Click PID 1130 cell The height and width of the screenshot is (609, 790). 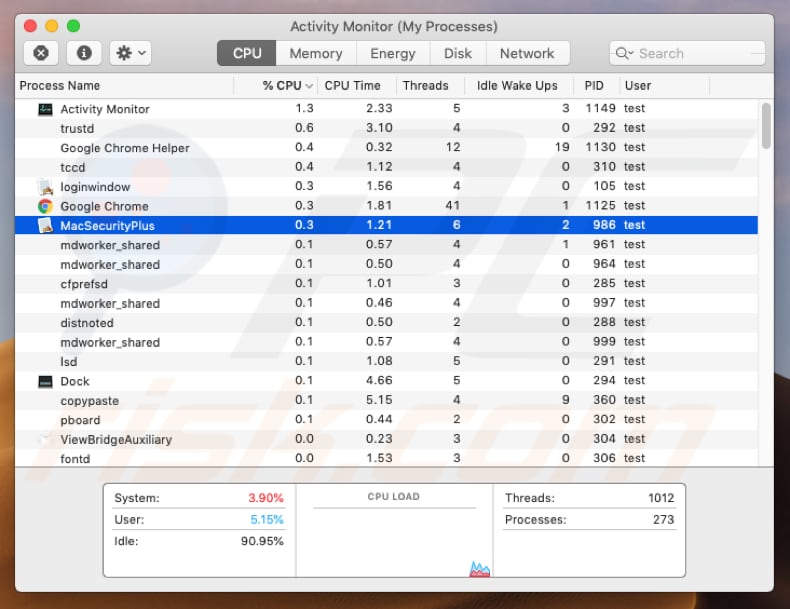coord(600,147)
